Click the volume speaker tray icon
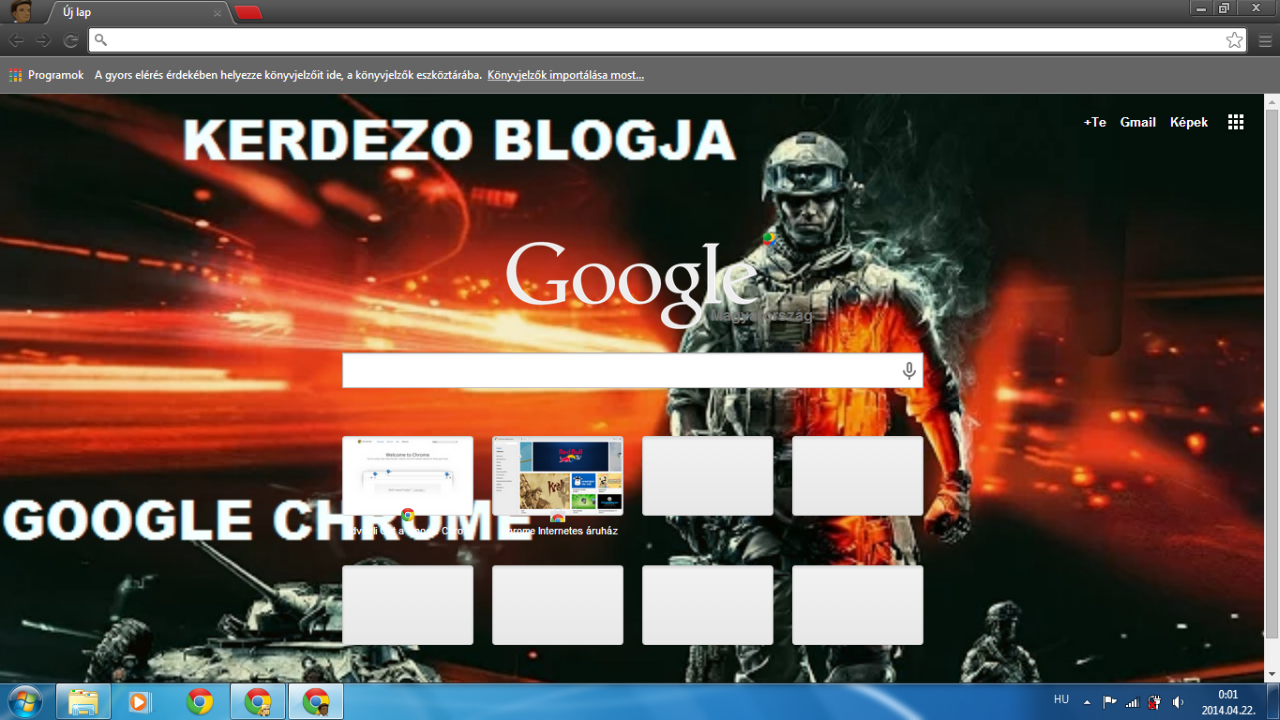Screen dimensions: 1280x720 click(1178, 702)
